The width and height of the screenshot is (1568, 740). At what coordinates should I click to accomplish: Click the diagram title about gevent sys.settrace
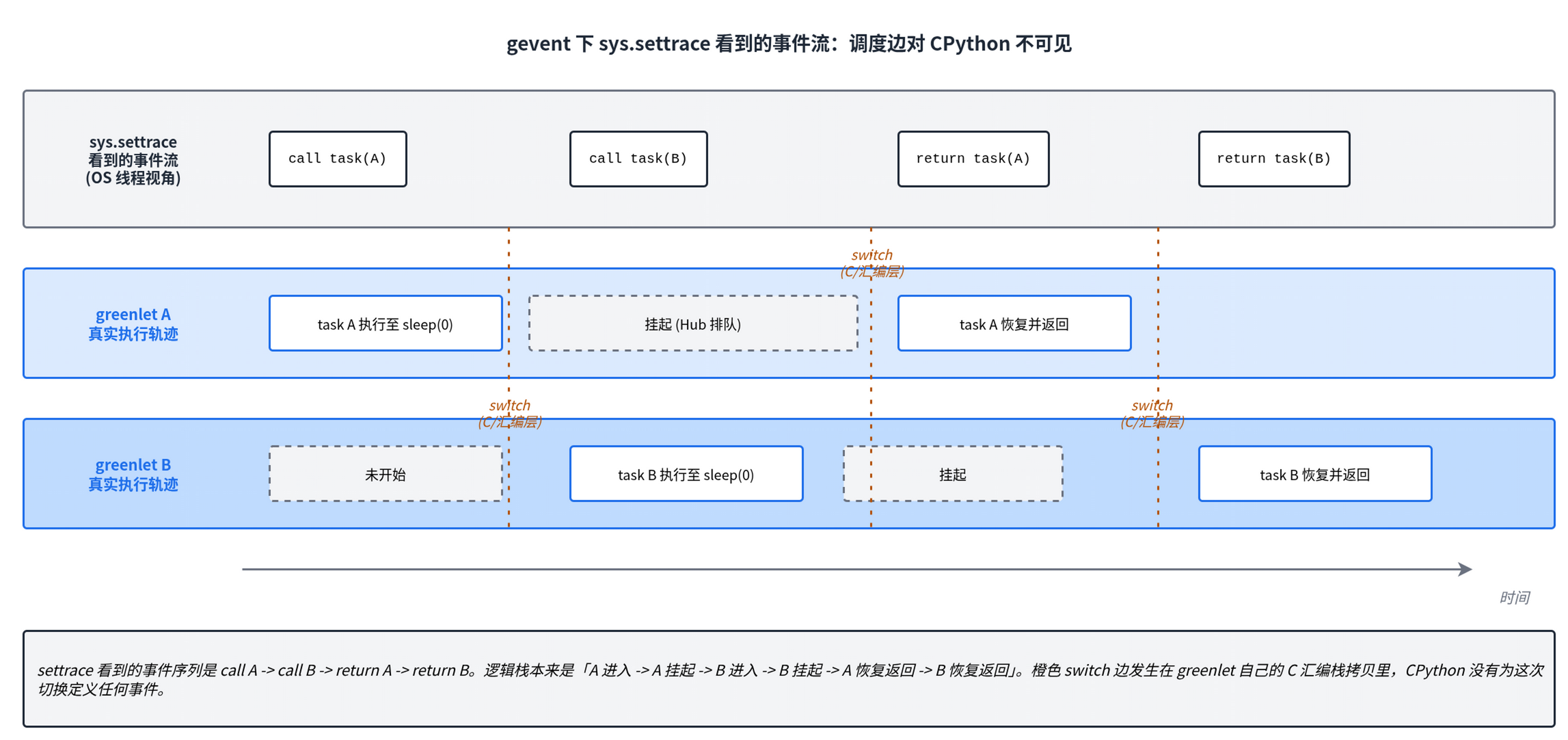click(789, 44)
